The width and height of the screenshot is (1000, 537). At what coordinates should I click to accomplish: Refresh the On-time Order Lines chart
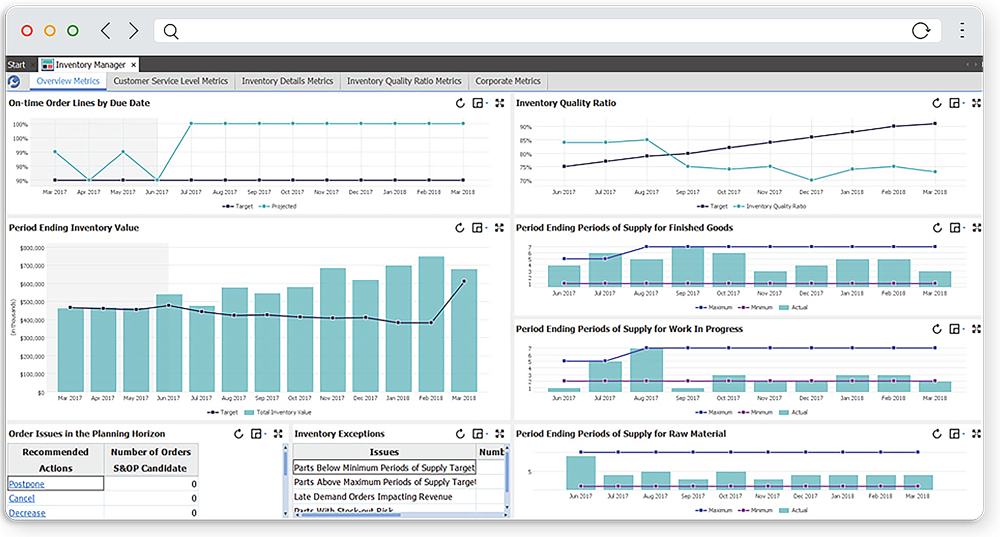click(x=459, y=103)
